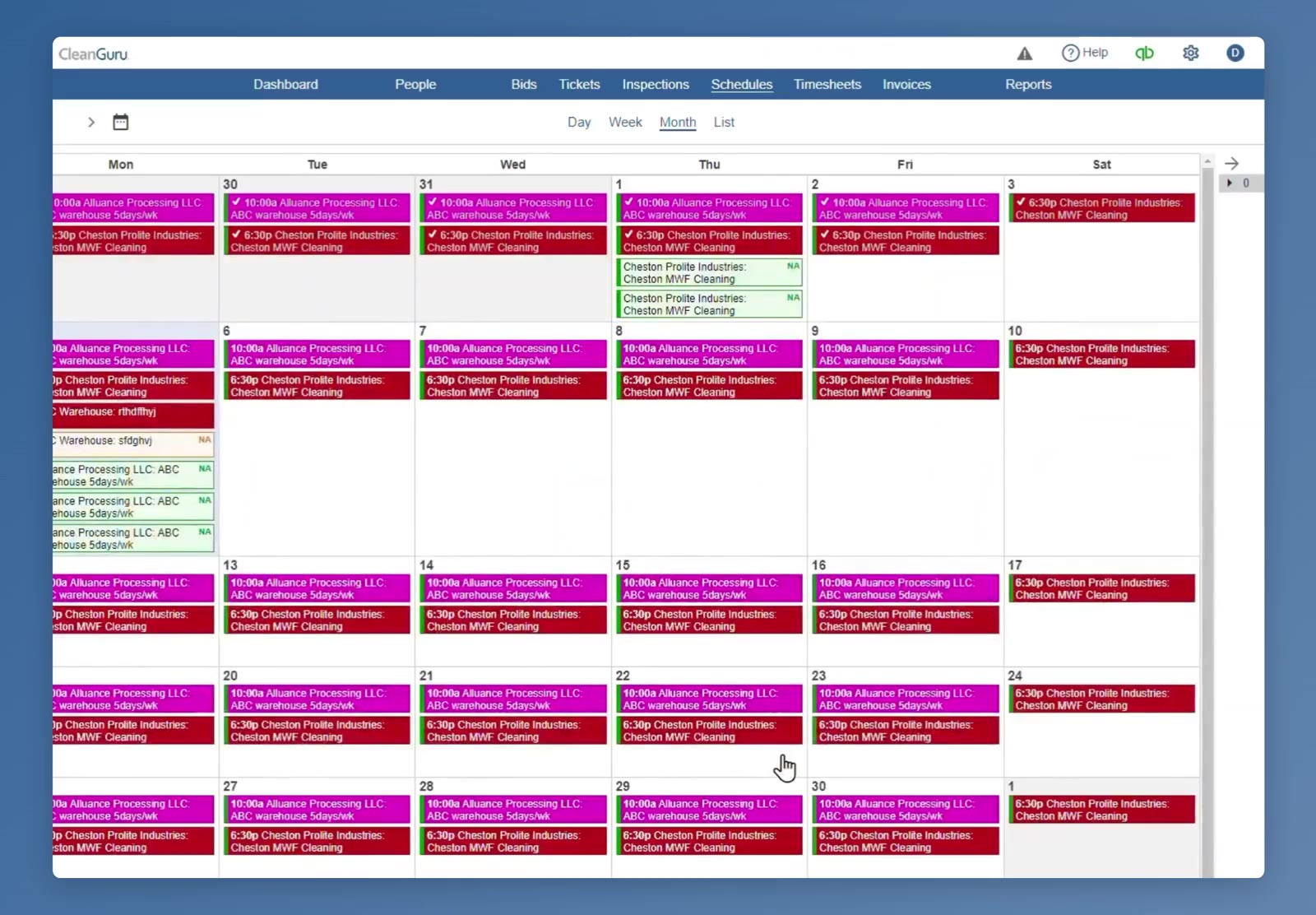Open the Tickets menu
Image resolution: width=1316 pixels, height=915 pixels.
pos(579,84)
